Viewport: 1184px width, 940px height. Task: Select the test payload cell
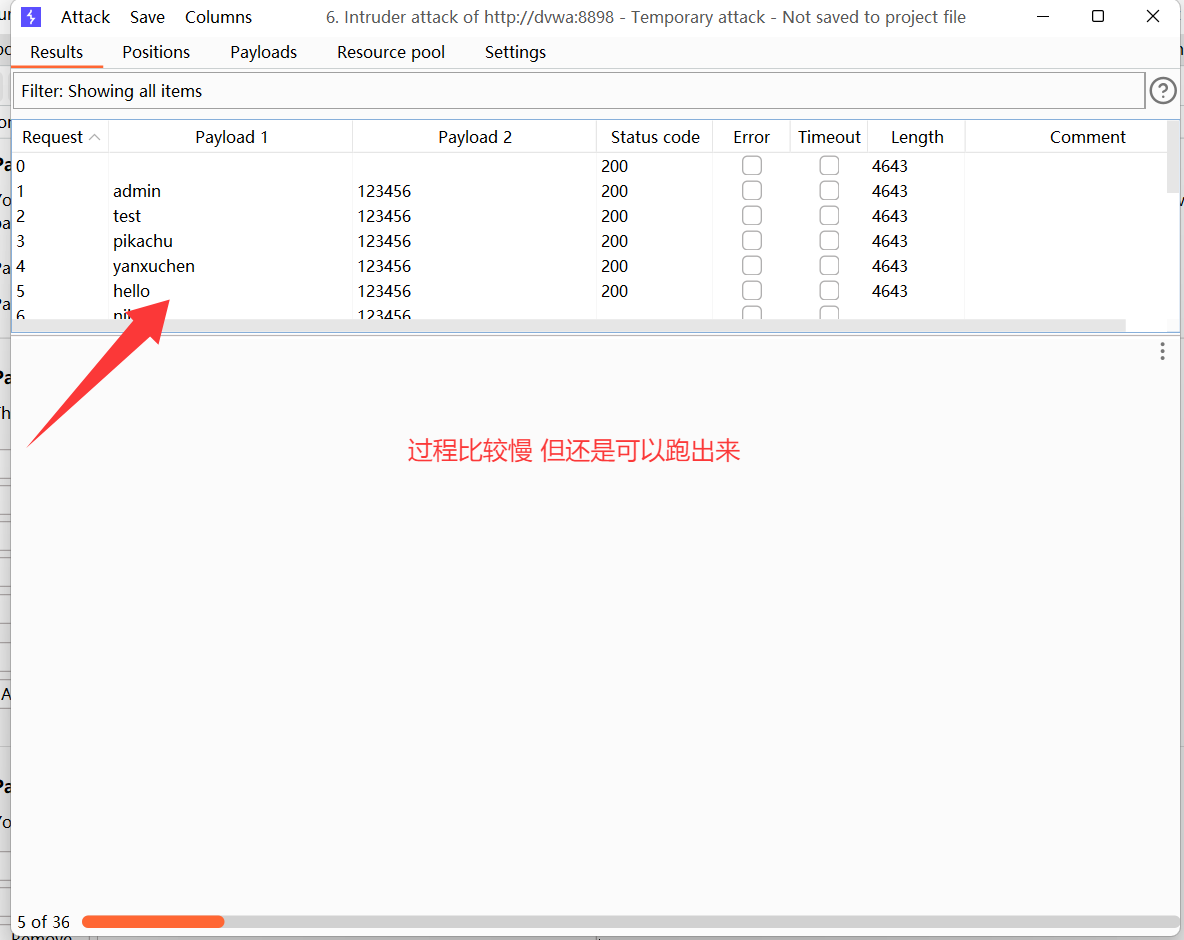tap(127, 216)
